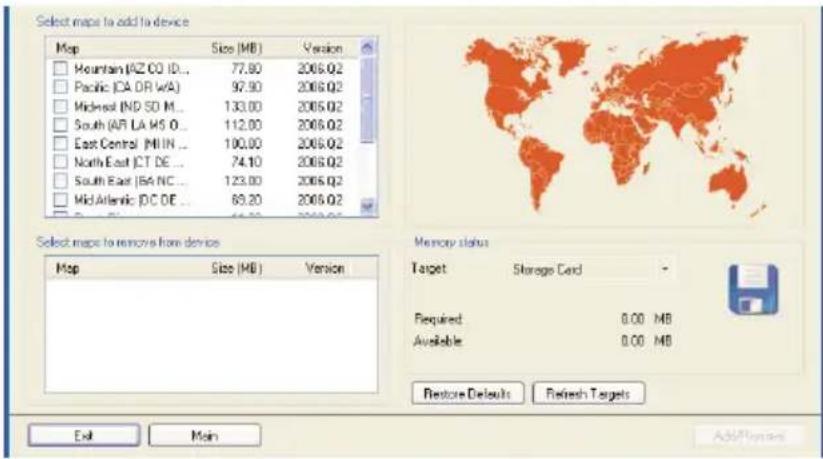Sort add list by Map column header
This screenshot has width=823, height=459.
pos(67,48)
